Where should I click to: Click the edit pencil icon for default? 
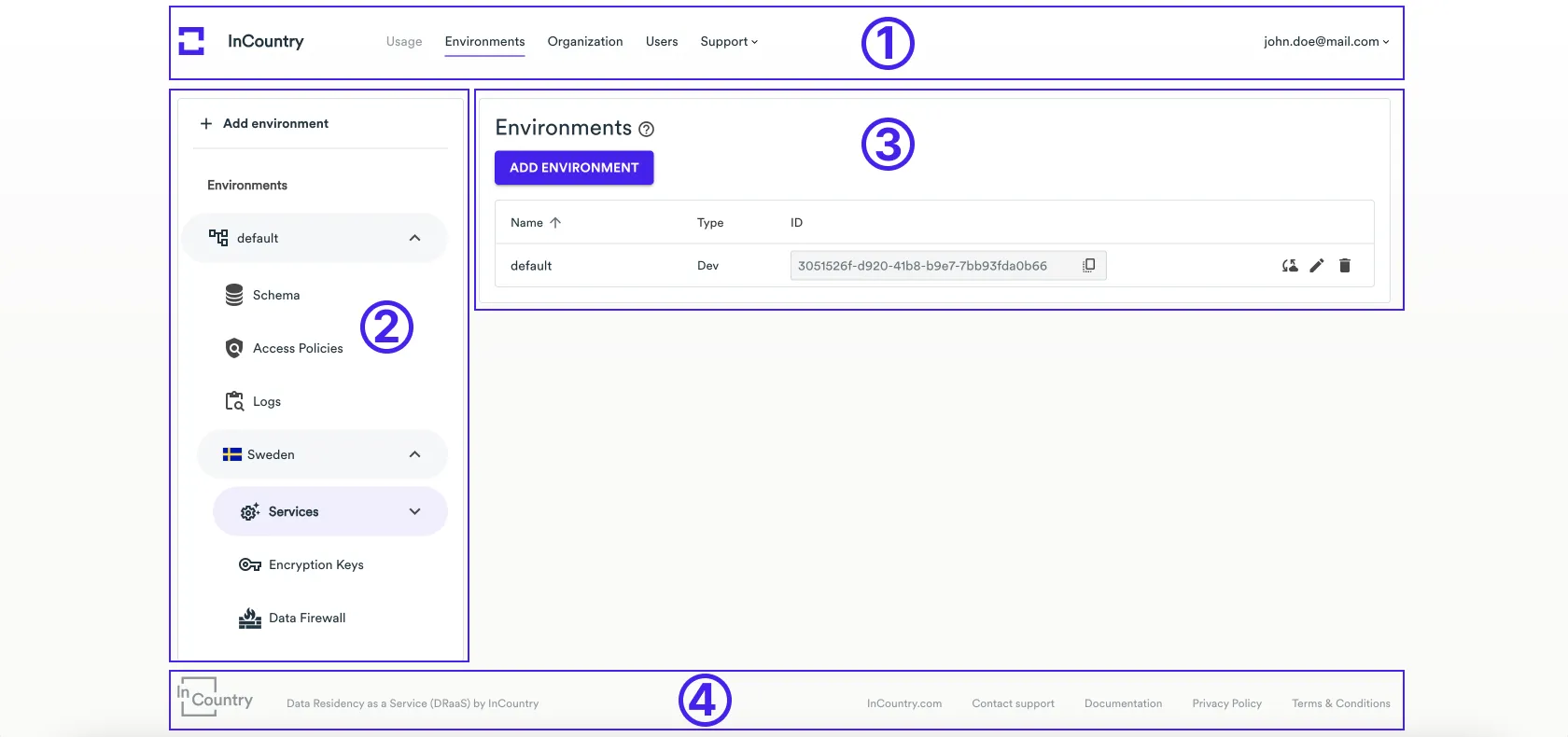pos(1316,266)
